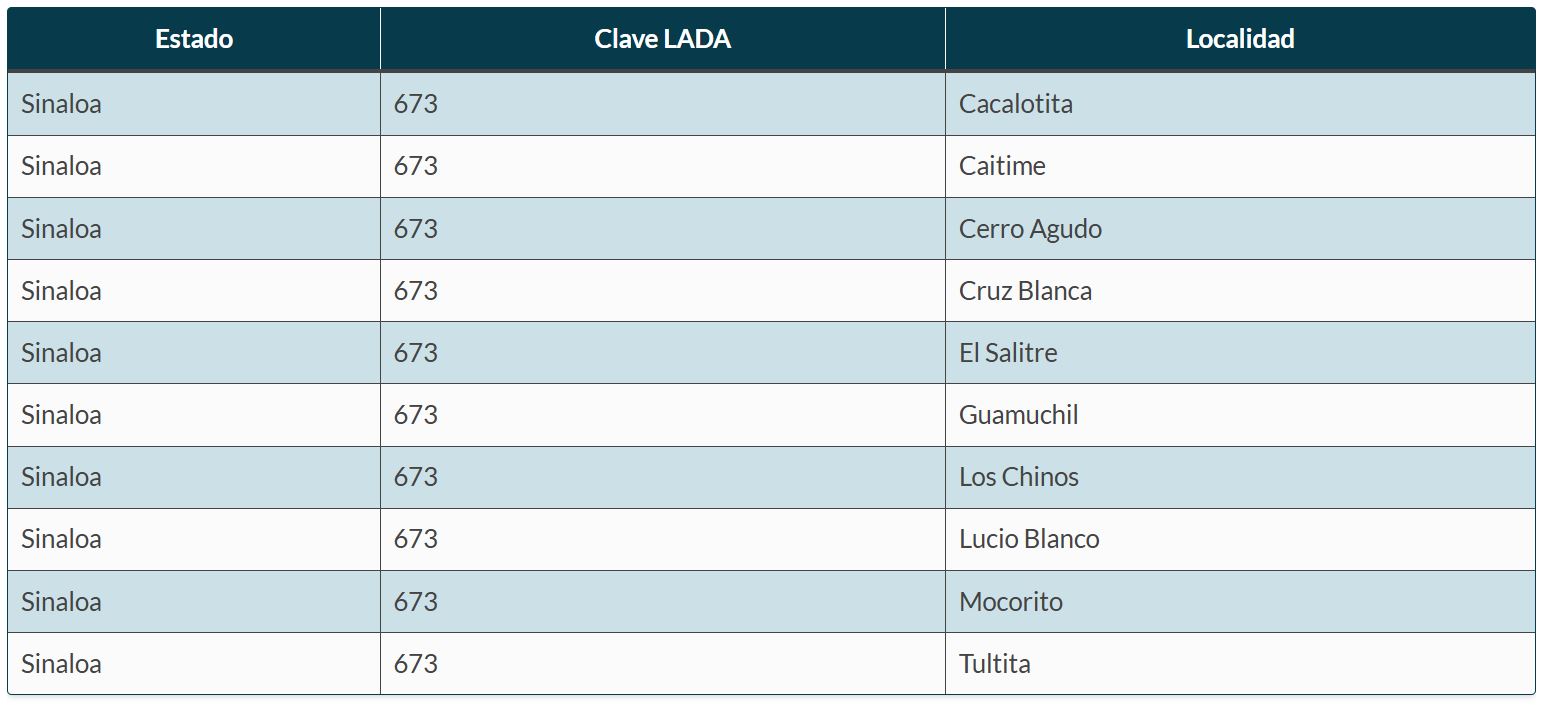Viewport: 1544px width, 706px height.
Task: Click the Guamuchil locality cell
Action: point(1018,415)
